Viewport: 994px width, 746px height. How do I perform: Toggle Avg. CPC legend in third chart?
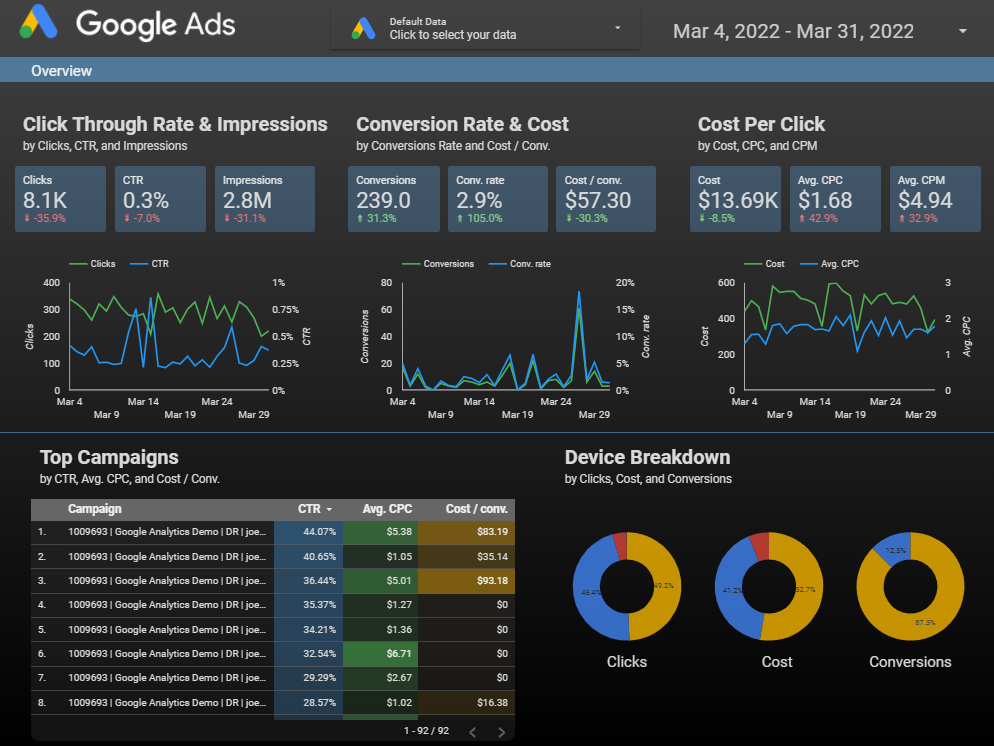pyautogui.click(x=829, y=264)
